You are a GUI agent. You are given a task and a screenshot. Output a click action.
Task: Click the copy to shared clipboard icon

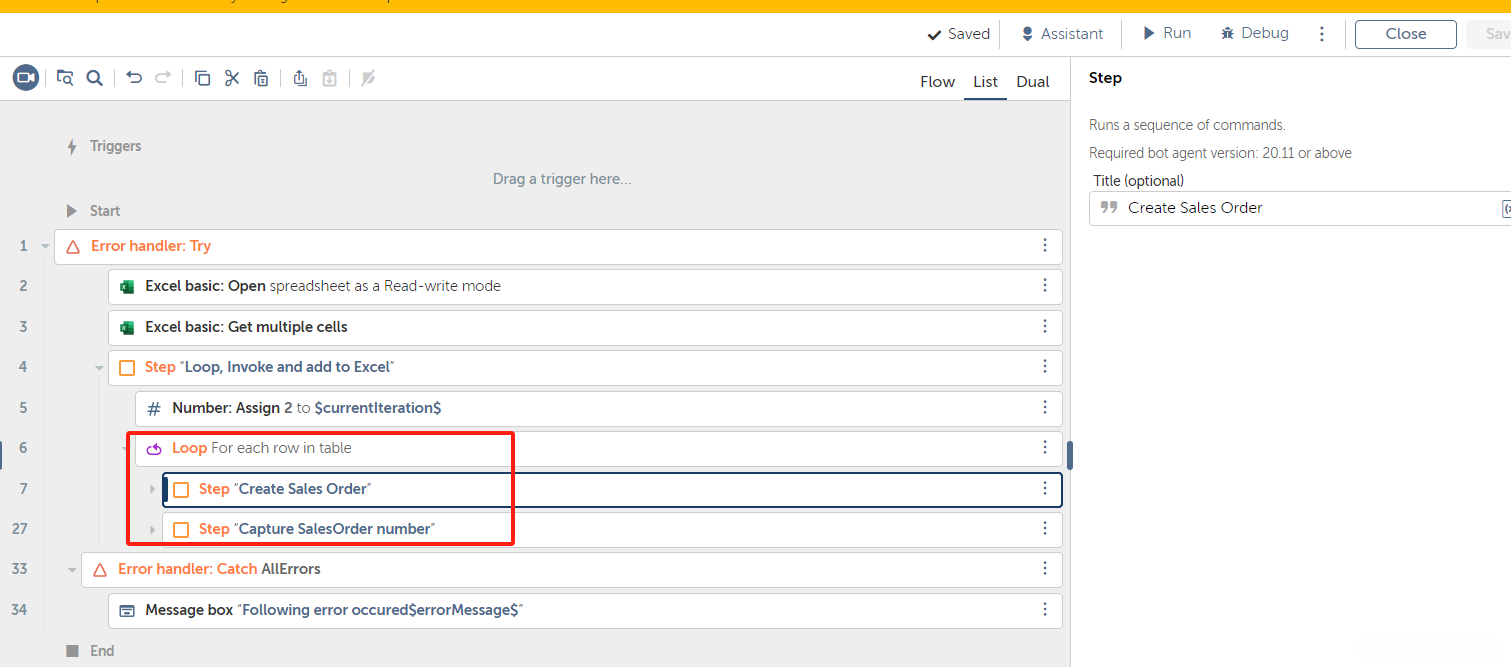(300, 78)
